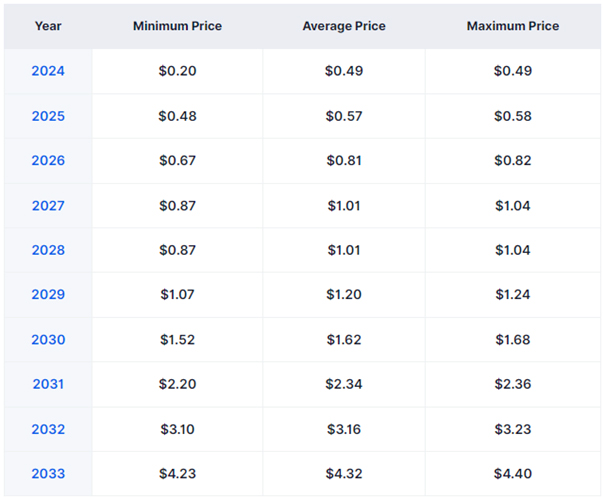Select the 2026 year link

pos(48,161)
